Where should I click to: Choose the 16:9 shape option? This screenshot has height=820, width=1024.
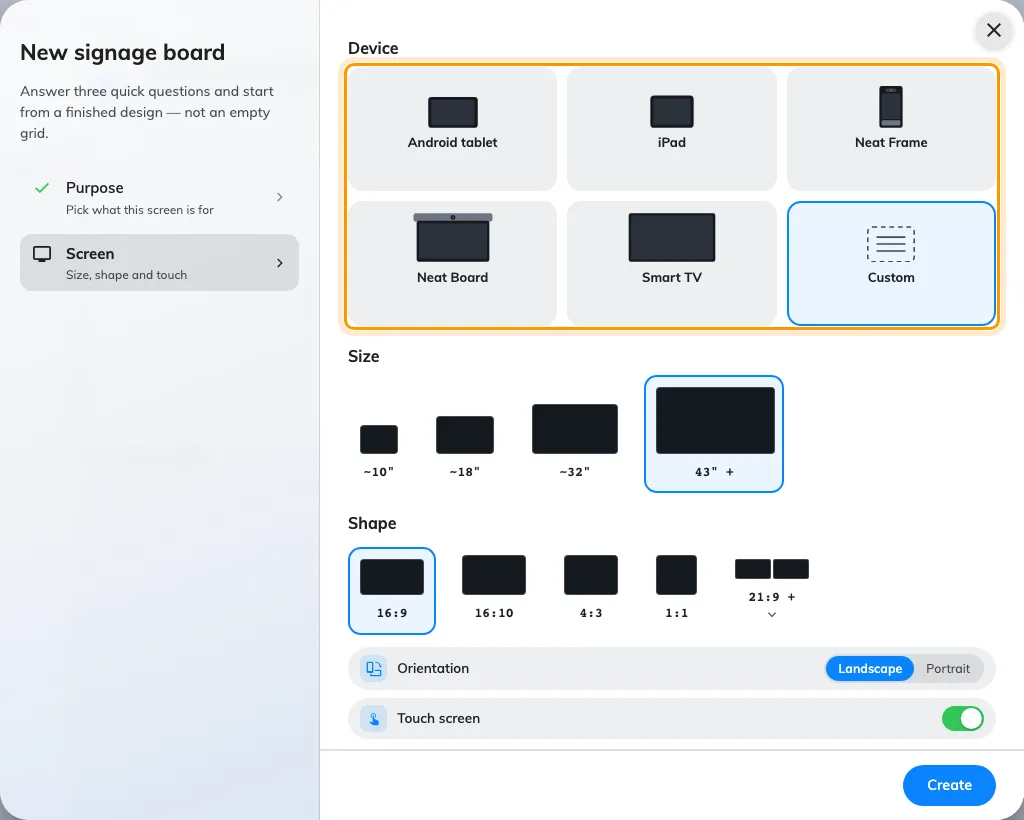[392, 591]
